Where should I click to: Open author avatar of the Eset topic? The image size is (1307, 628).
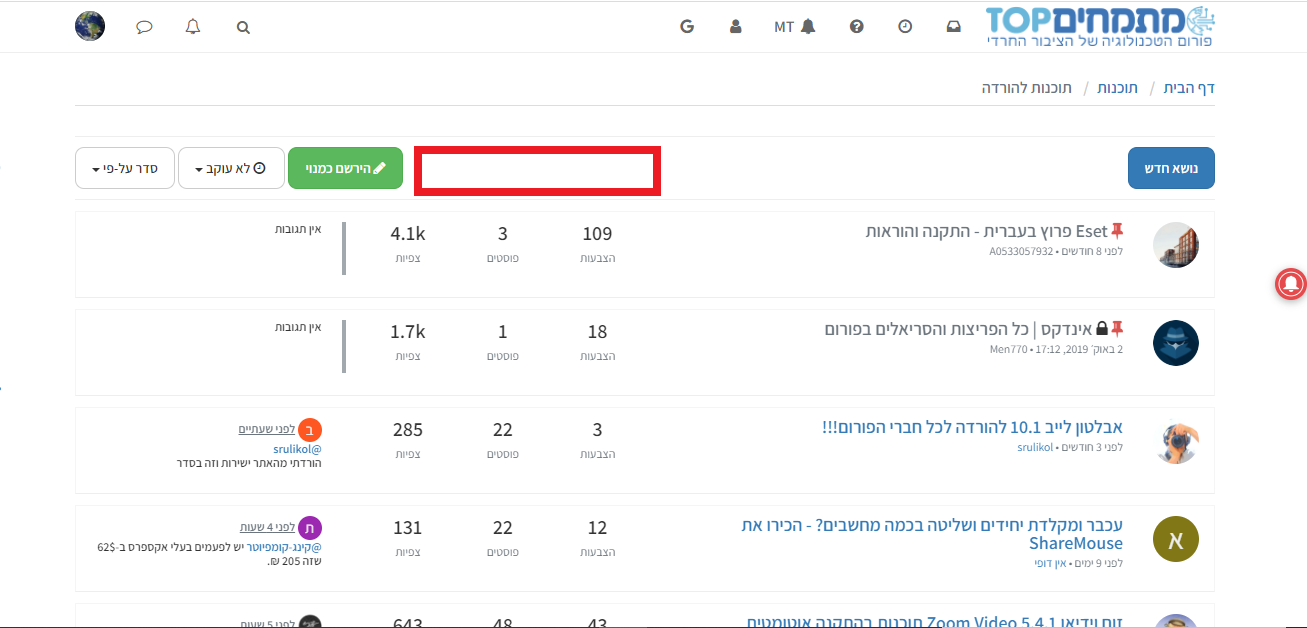(x=1175, y=245)
